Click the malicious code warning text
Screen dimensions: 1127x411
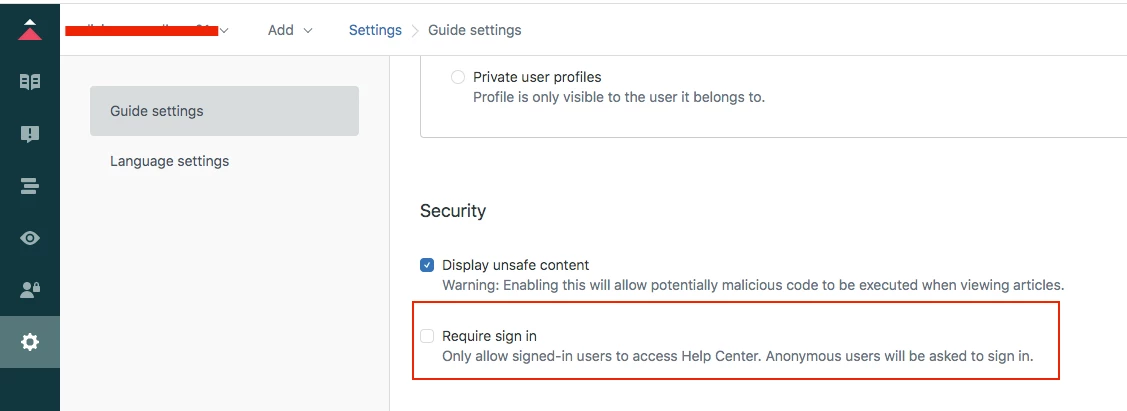pyautogui.click(x=753, y=285)
